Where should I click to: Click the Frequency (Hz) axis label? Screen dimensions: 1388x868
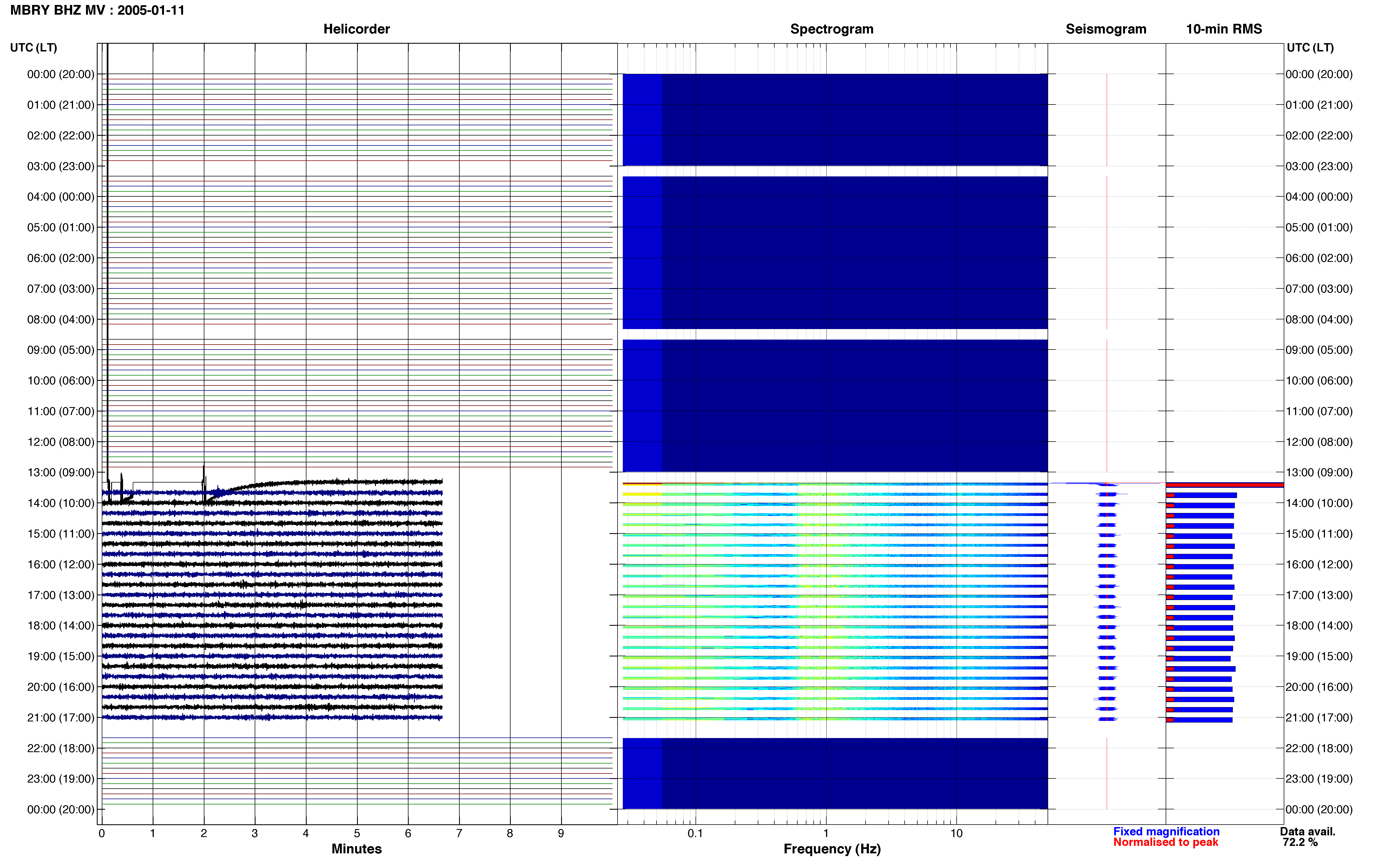point(832,848)
